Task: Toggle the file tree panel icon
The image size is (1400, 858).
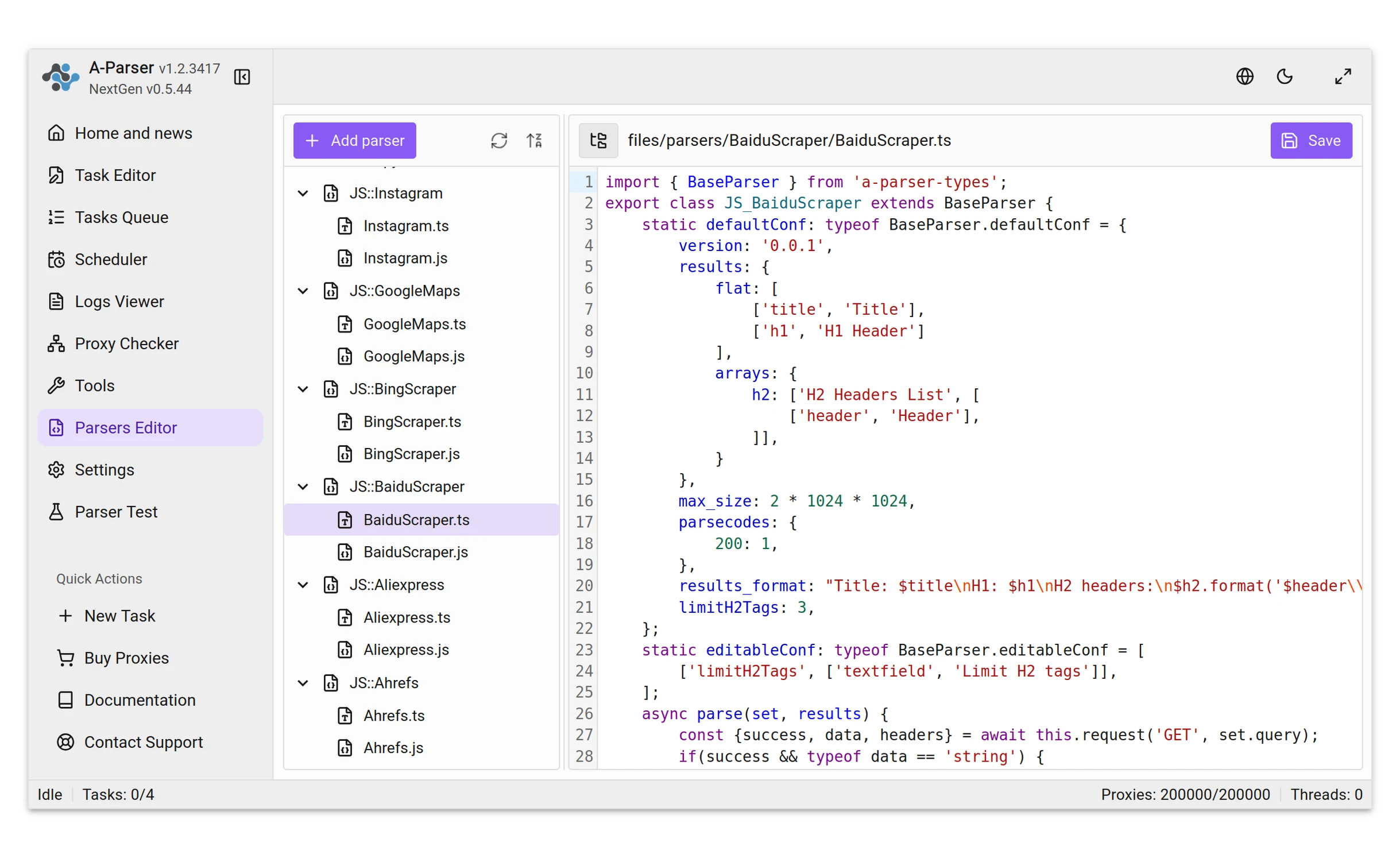Action: [x=598, y=140]
